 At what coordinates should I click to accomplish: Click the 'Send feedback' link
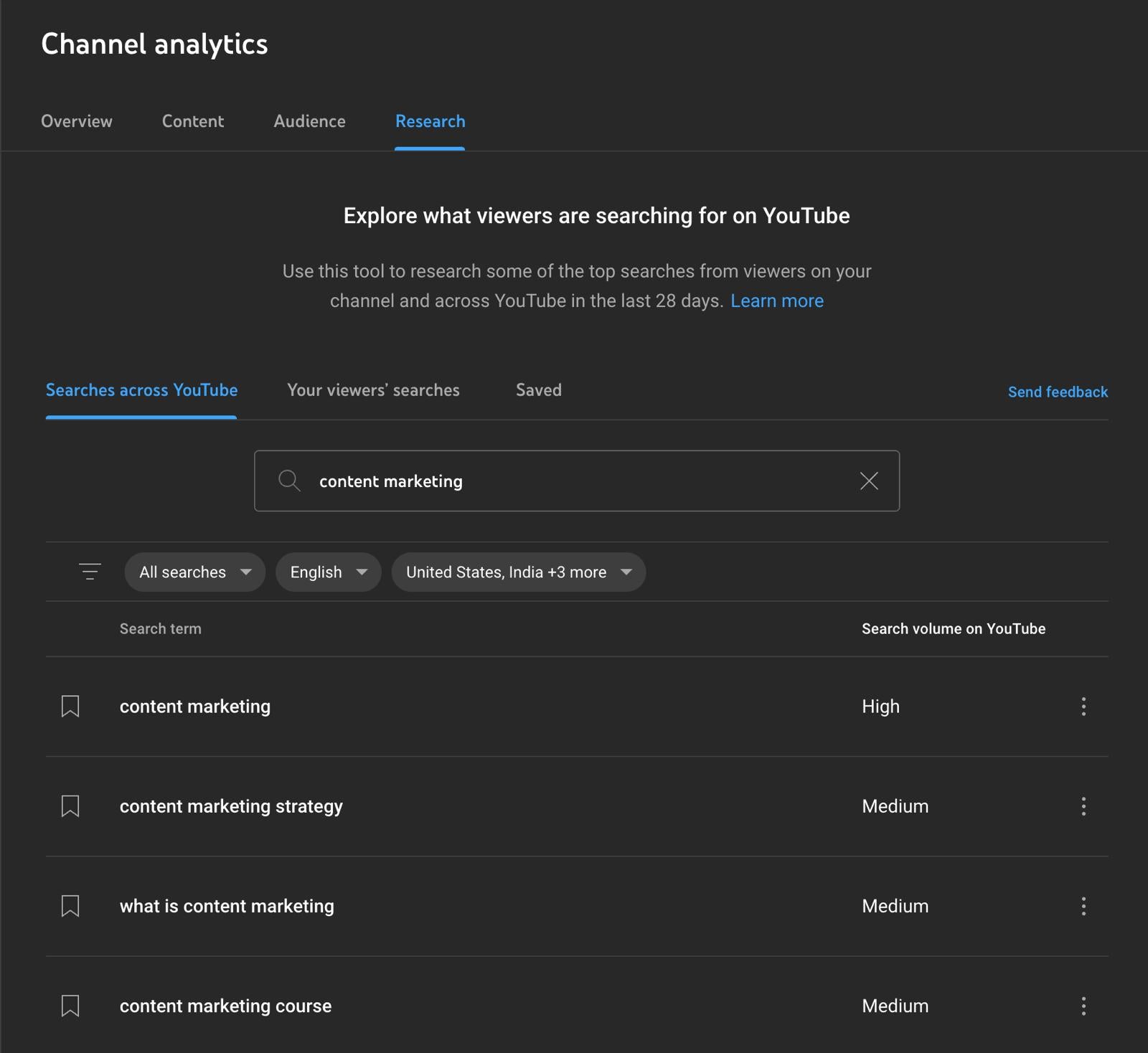pyautogui.click(x=1058, y=392)
